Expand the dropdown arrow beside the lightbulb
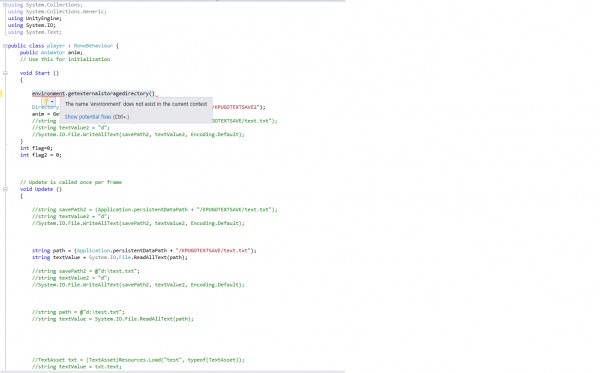This screenshot has width=600, height=373. click(x=52, y=101)
